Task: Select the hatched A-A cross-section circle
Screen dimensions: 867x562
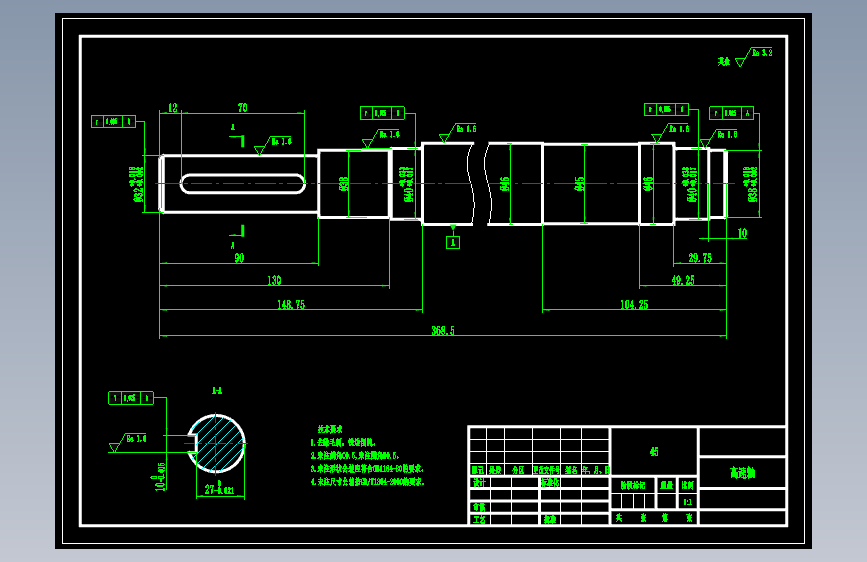Action: 216,444
